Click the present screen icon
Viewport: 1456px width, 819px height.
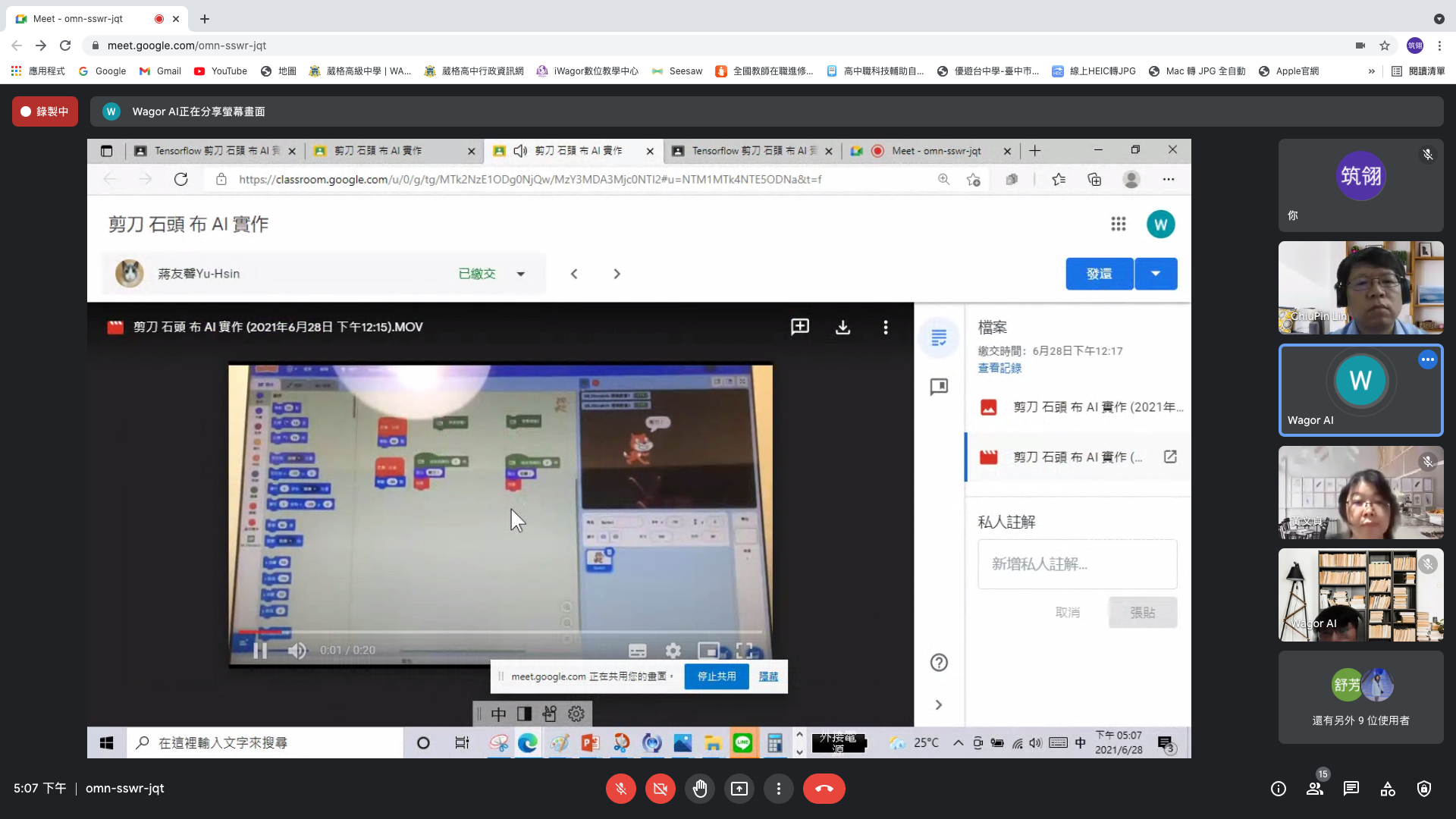coord(739,789)
